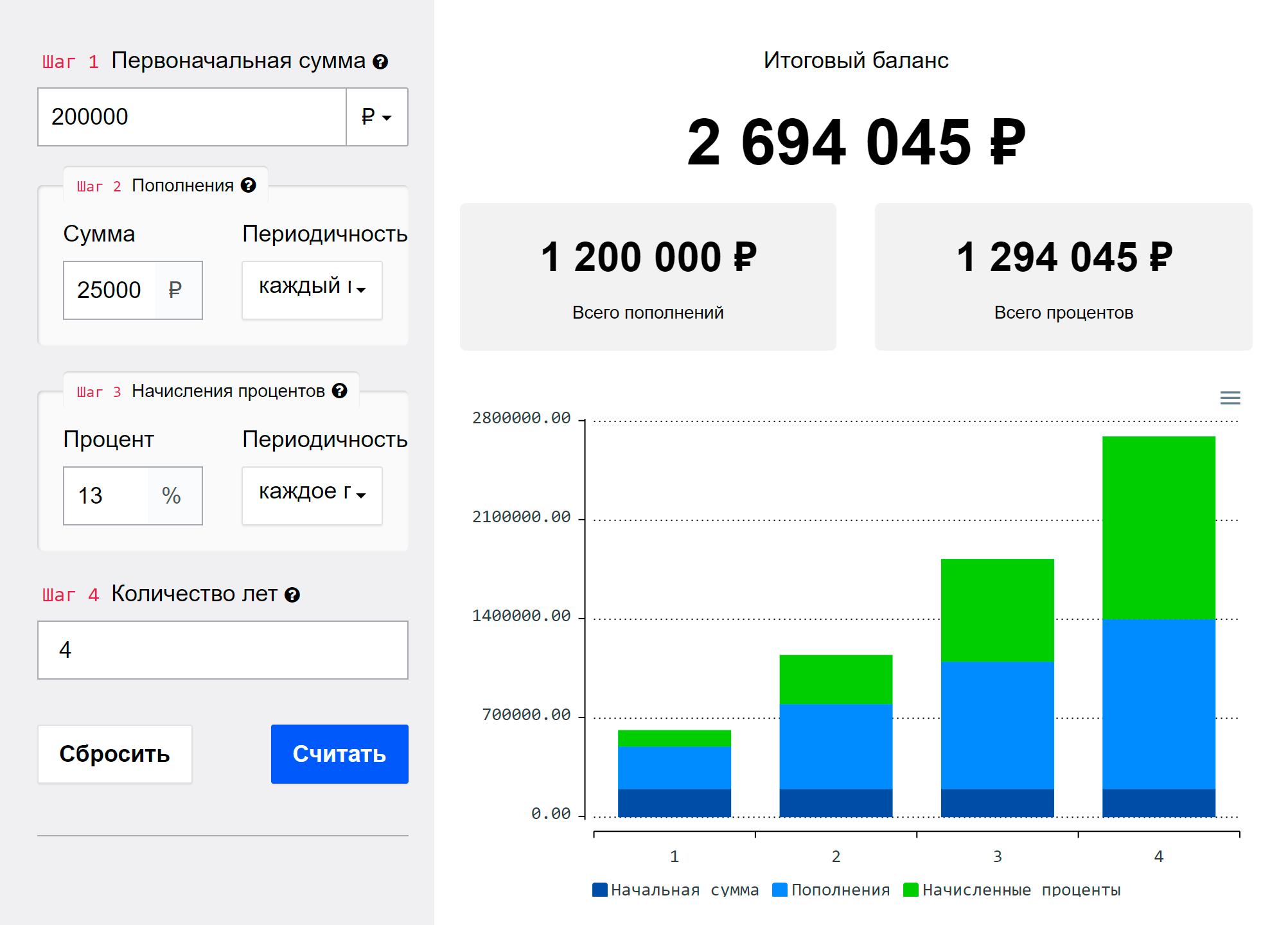Click the Итоговый баланс heading
This screenshot has height=925, width=1288.
(856, 60)
